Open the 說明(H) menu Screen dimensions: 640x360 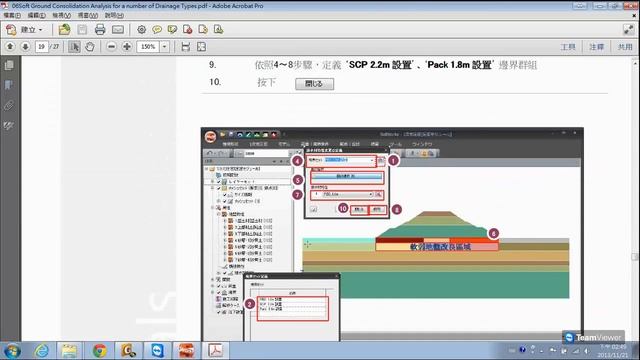[114, 15]
